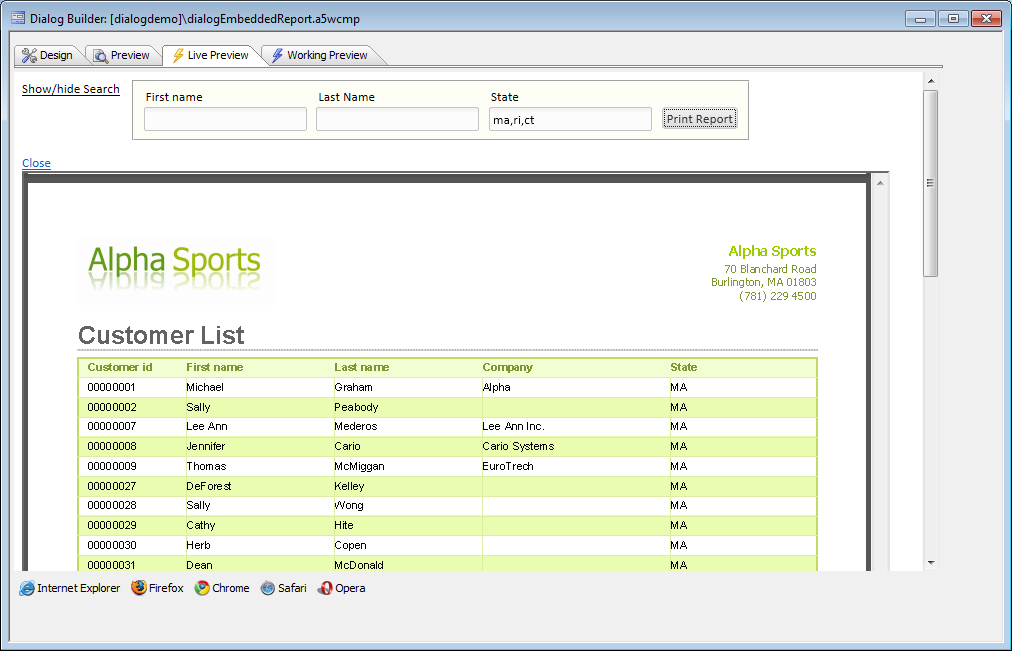1012x651 pixels.
Task: Click the first name Michael
Action: [x=205, y=387]
